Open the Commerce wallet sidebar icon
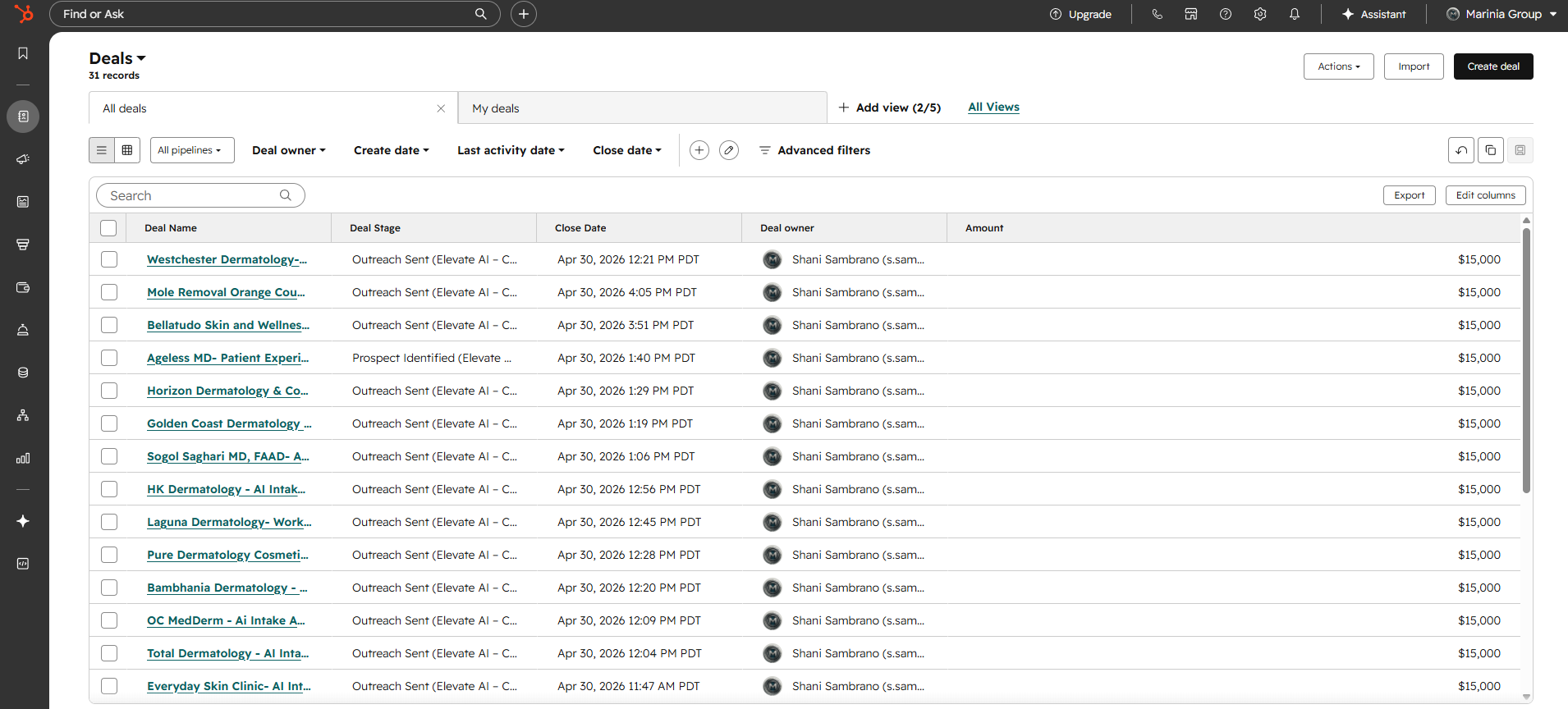The height and width of the screenshot is (709, 1568). [23, 287]
